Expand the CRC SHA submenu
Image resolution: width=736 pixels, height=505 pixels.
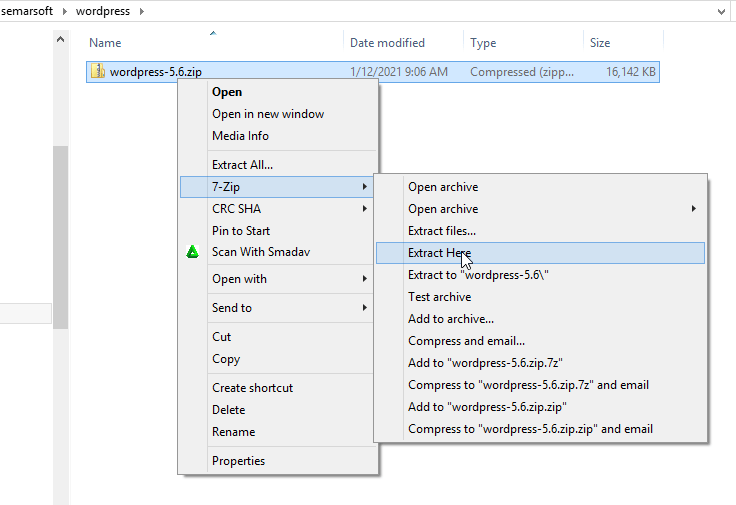pyautogui.click(x=278, y=209)
